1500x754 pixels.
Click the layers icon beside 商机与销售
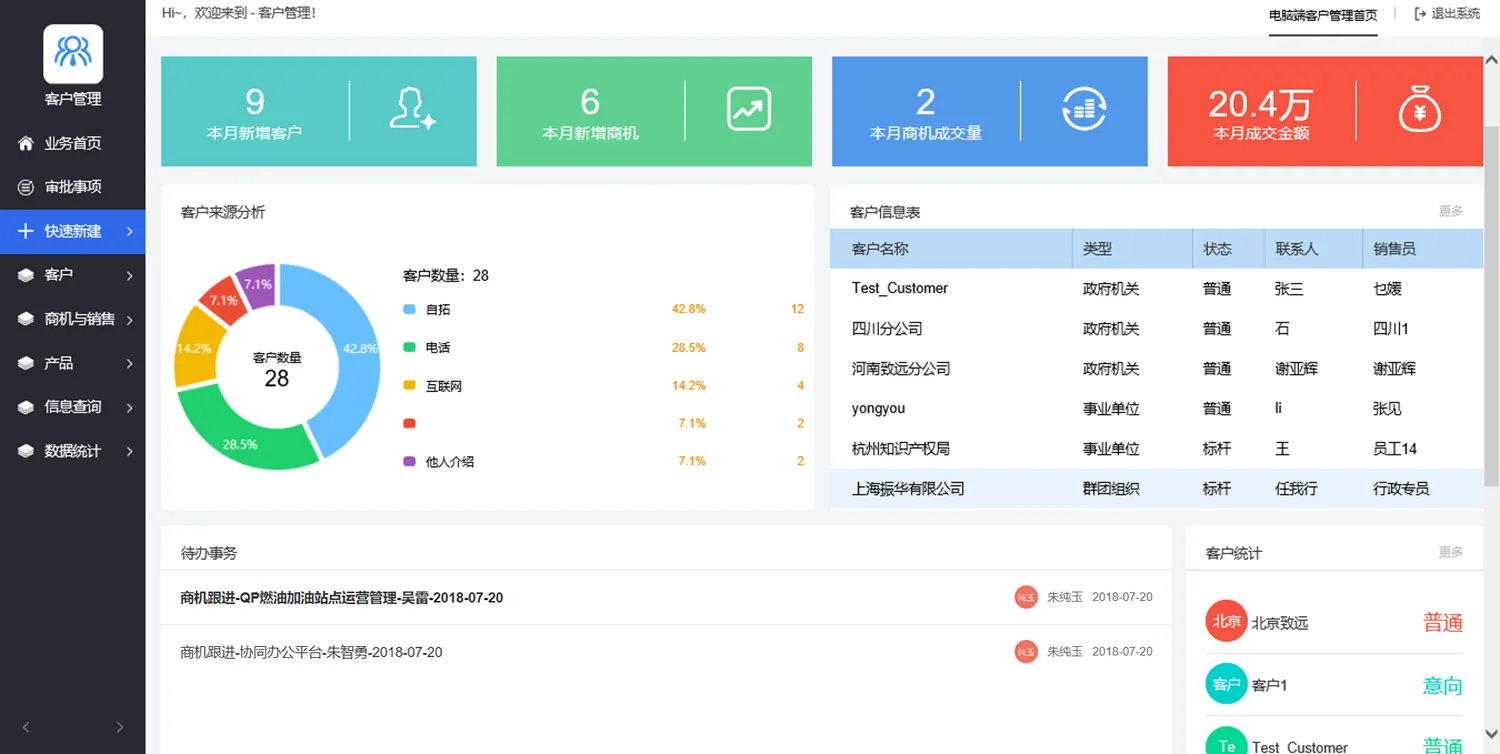point(26,319)
